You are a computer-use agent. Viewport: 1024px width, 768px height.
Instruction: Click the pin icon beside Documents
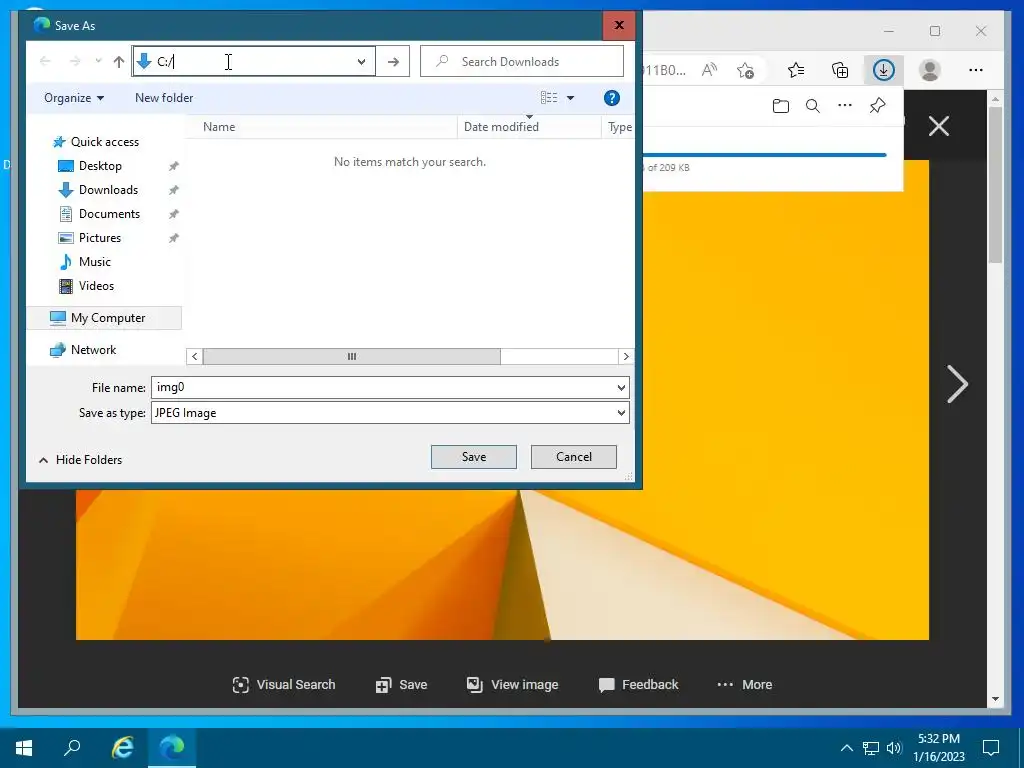point(174,214)
